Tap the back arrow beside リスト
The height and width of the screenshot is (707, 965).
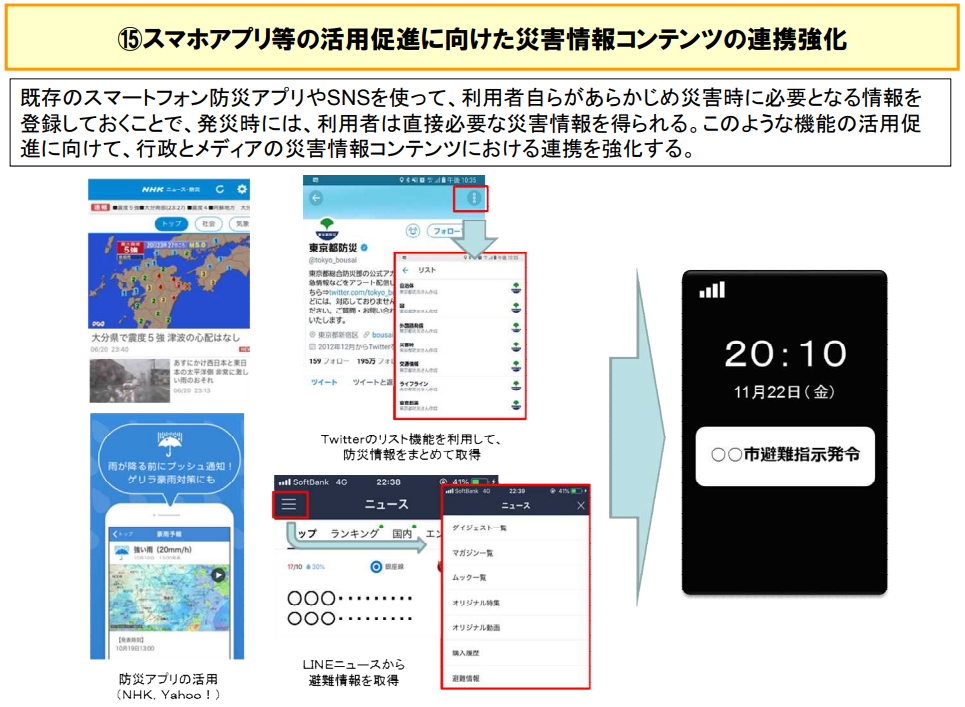pos(406,270)
